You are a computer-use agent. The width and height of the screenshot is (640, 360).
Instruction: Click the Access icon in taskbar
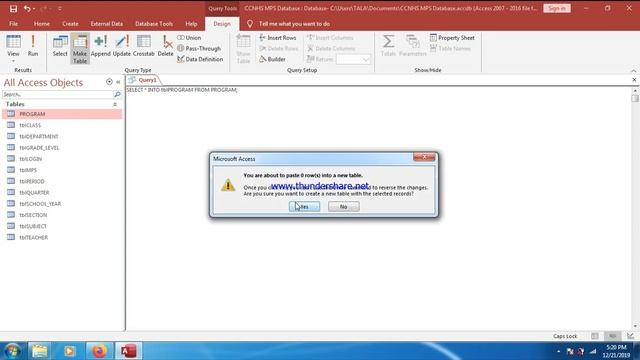pyautogui.click(x=128, y=351)
